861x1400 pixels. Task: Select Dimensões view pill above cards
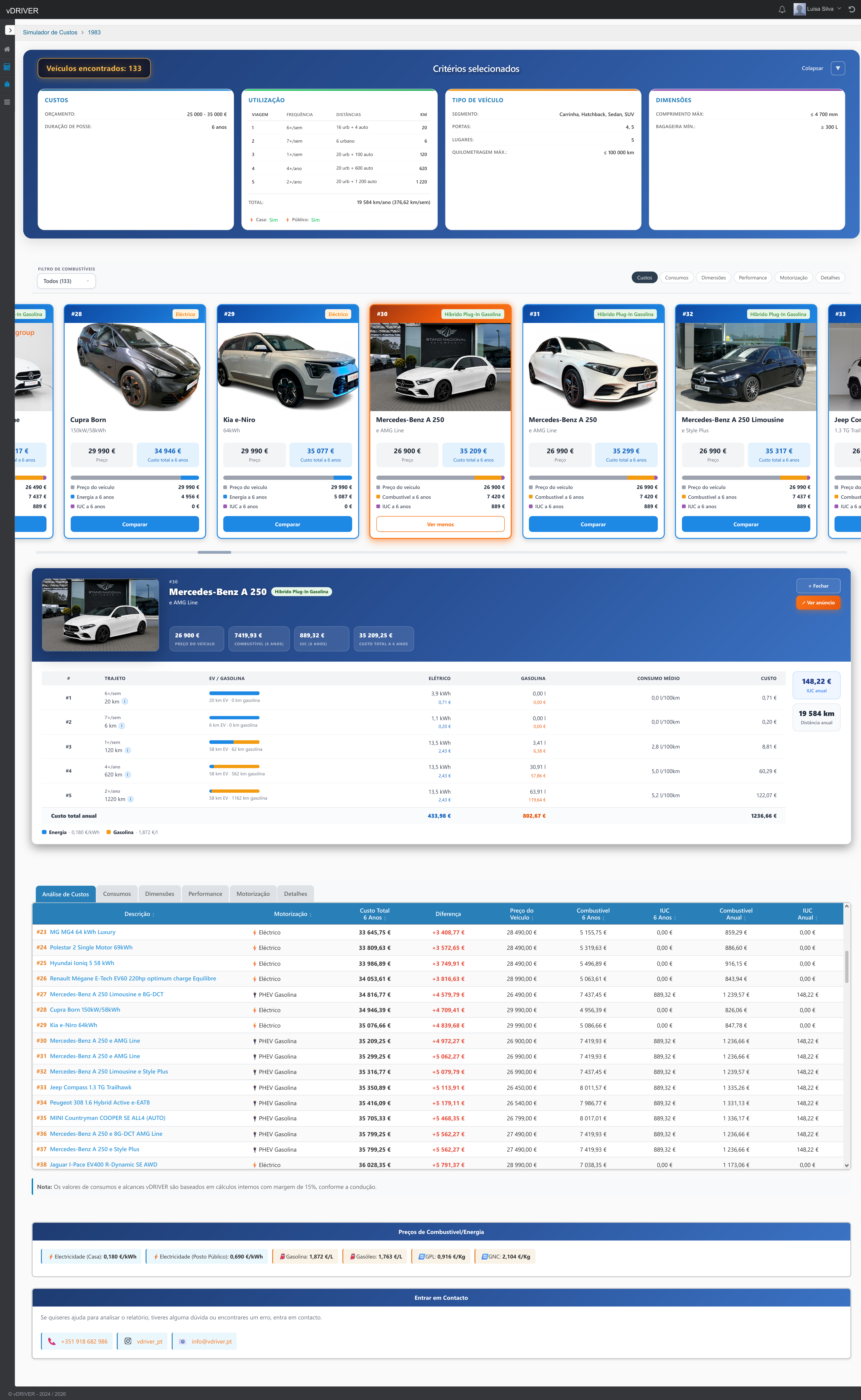[x=713, y=278]
